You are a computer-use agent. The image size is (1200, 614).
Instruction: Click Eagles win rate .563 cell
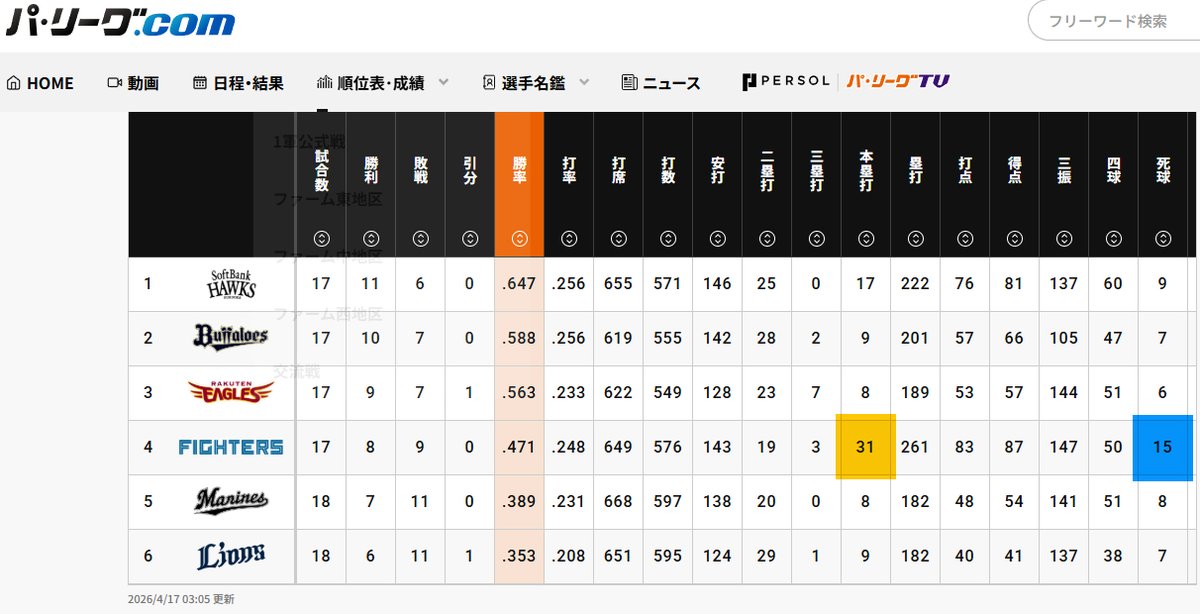519,392
